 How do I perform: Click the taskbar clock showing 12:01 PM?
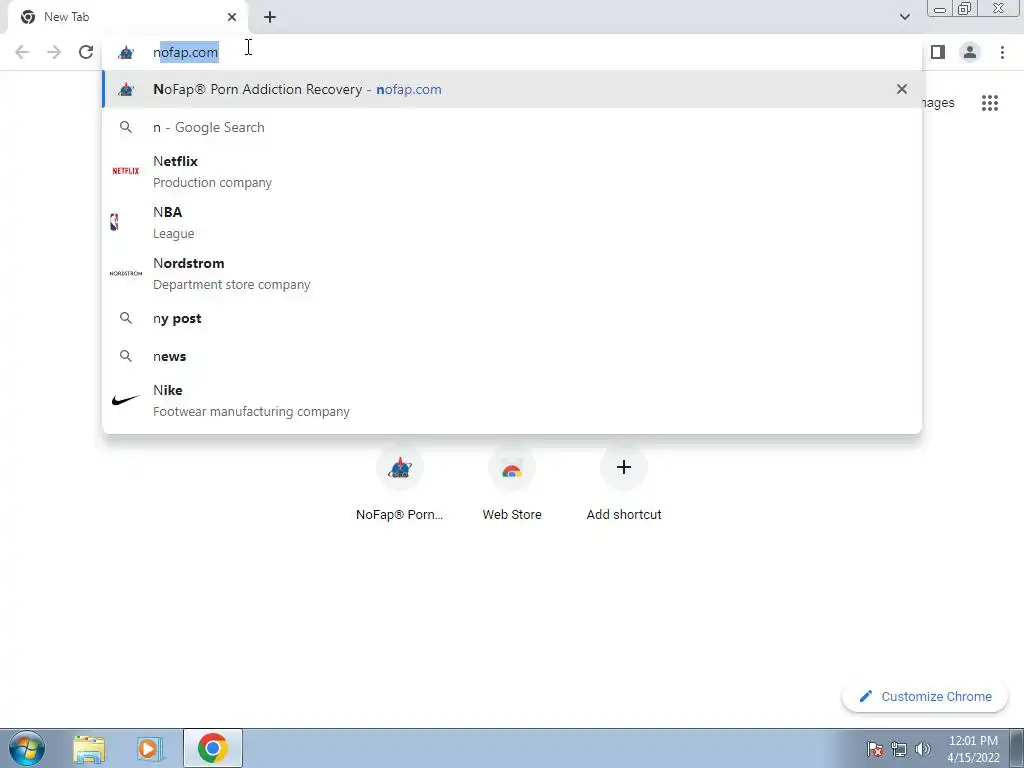973,748
